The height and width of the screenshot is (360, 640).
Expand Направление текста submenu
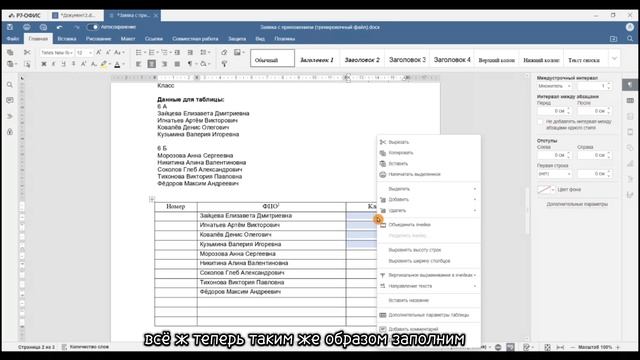click(x=428, y=286)
